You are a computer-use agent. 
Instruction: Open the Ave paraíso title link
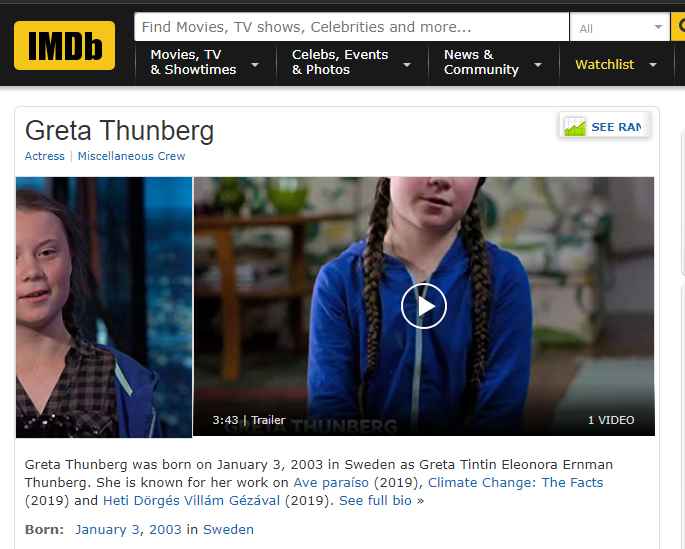point(331,482)
